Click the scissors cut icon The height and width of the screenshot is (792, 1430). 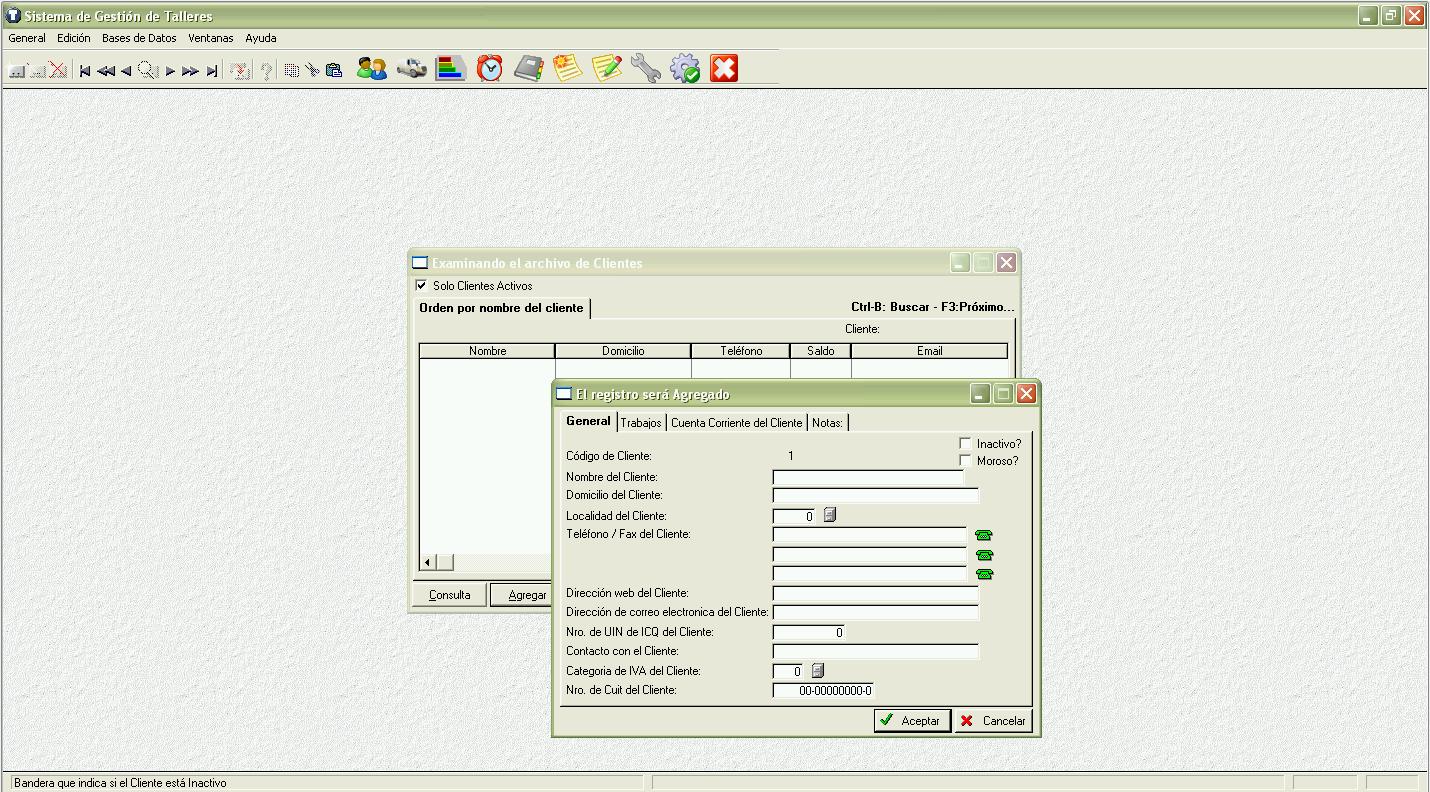(x=312, y=70)
